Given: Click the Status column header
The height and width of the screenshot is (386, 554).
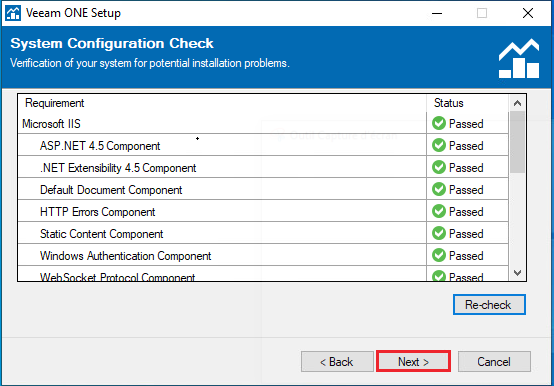Looking at the screenshot, I should [467, 103].
